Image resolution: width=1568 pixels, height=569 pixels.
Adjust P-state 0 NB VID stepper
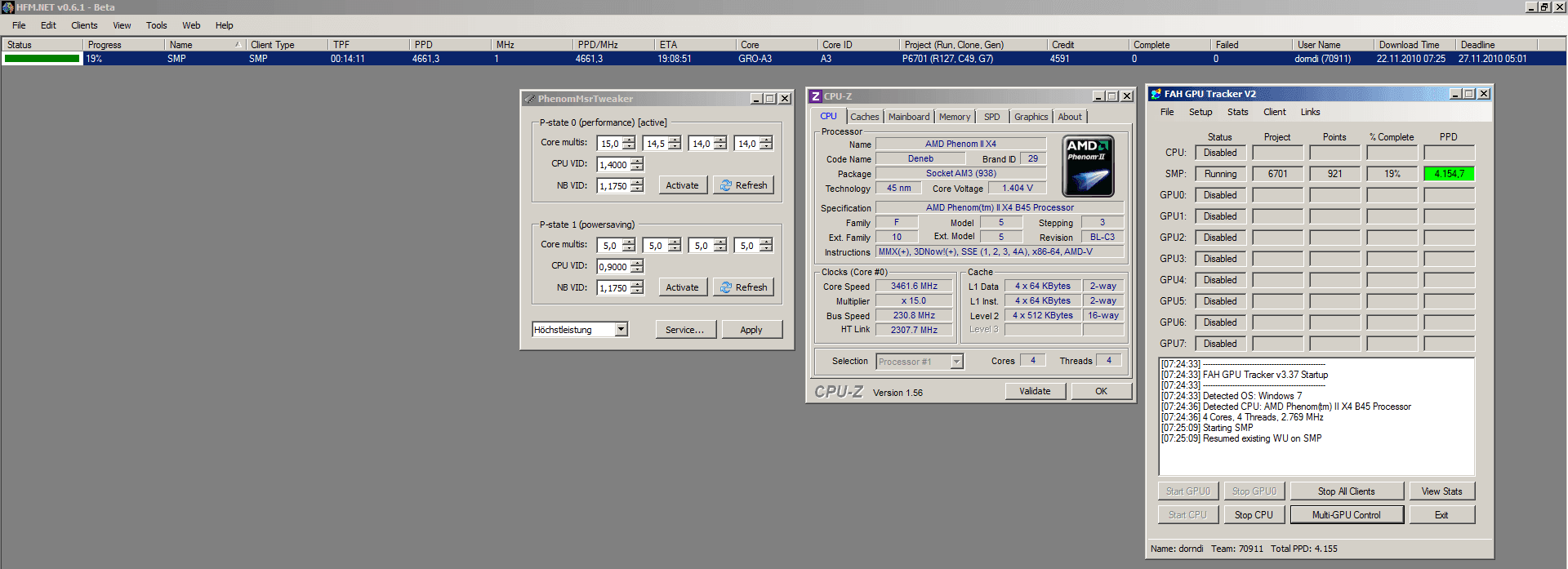coord(636,185)
